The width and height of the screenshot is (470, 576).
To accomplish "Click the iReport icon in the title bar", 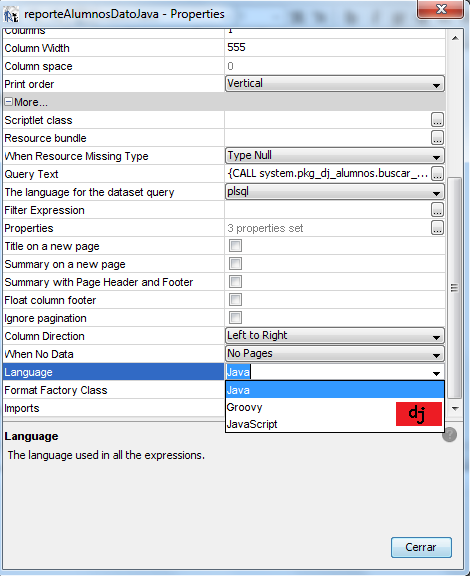I will (x=11, y=14).
